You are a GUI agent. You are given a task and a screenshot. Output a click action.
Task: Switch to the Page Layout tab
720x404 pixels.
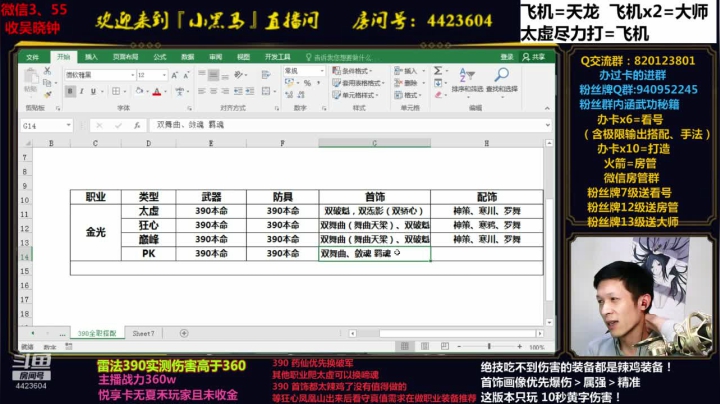(x=125, y=57)
